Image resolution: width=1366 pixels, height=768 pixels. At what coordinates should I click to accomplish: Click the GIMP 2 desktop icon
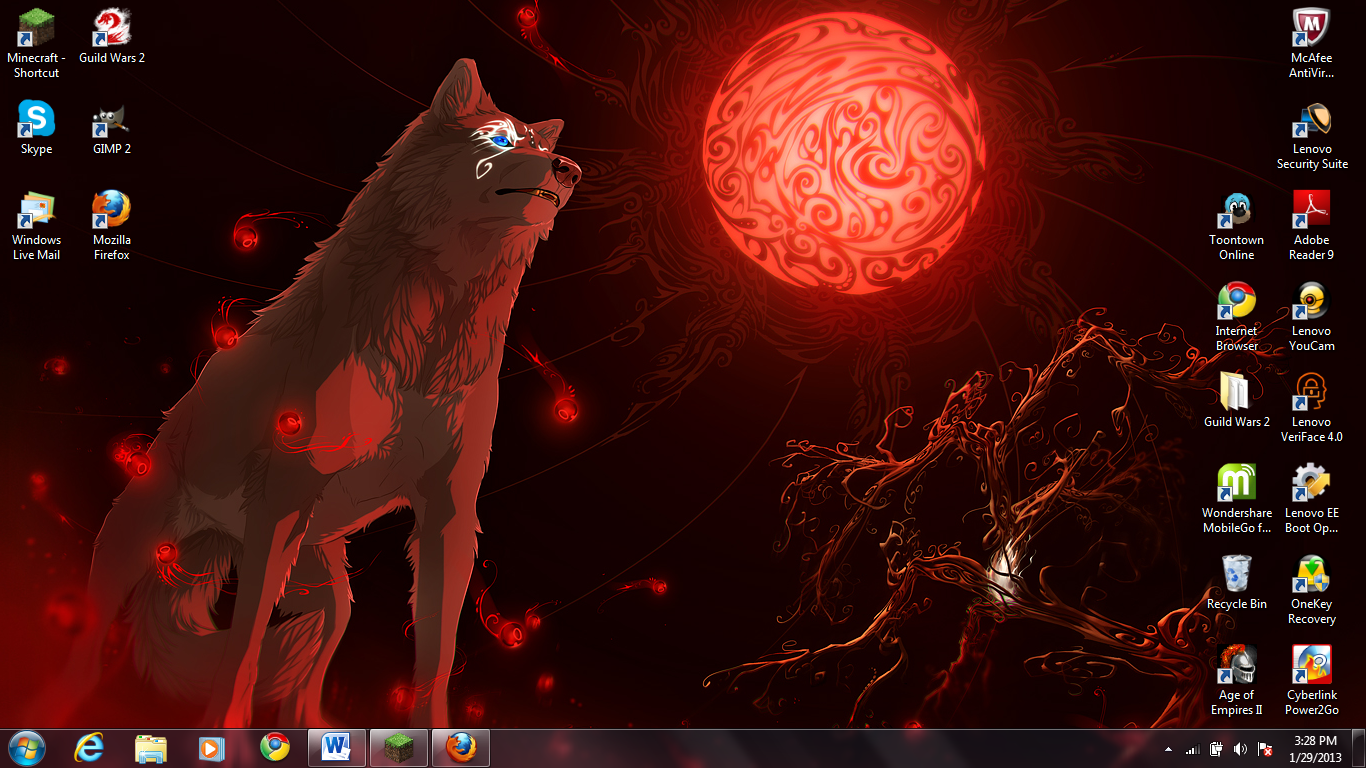[x=112, y=120]
